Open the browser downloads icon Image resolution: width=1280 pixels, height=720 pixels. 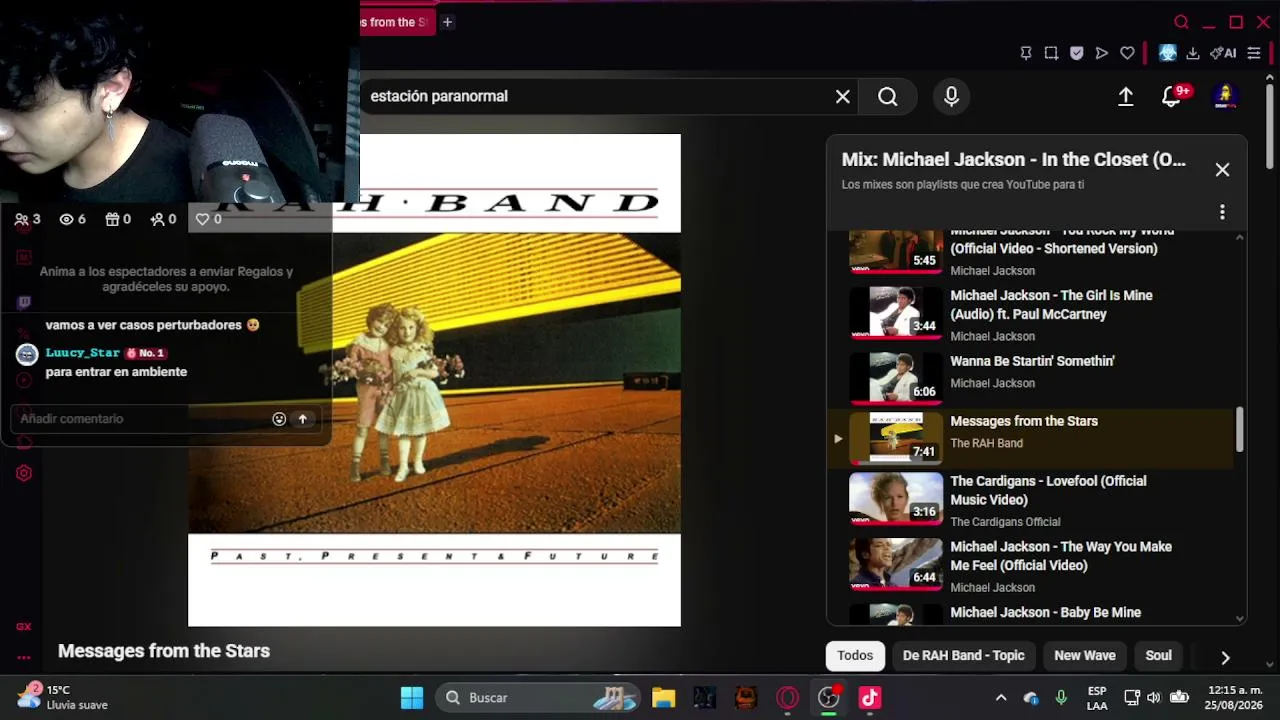tap(1193, 53)
